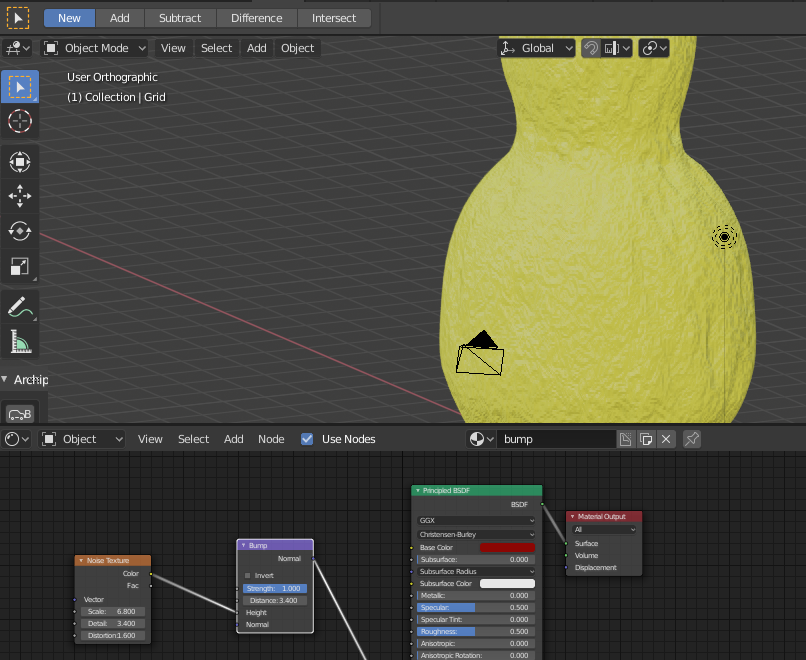This screenshot has width=806, height=660.
Task: Select the Annotate pencil tool
Action: click(20, 307)
